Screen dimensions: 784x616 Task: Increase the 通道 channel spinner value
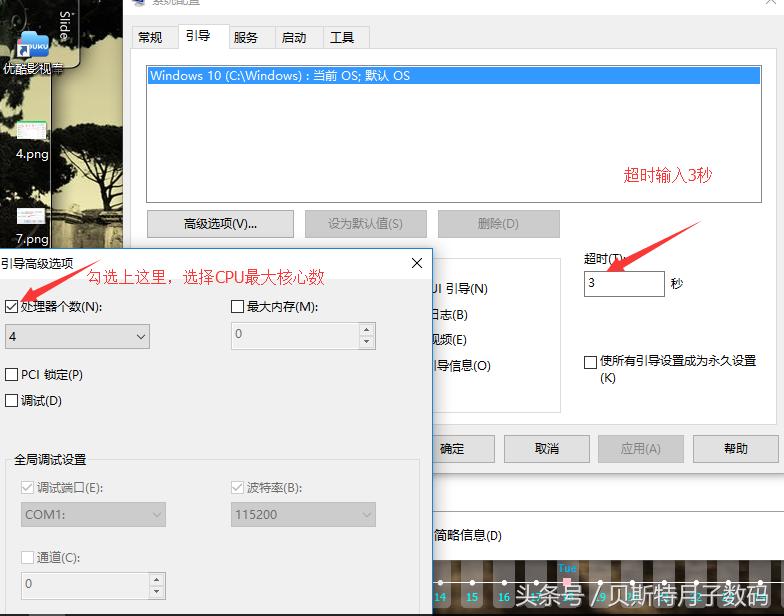(156, 580)
